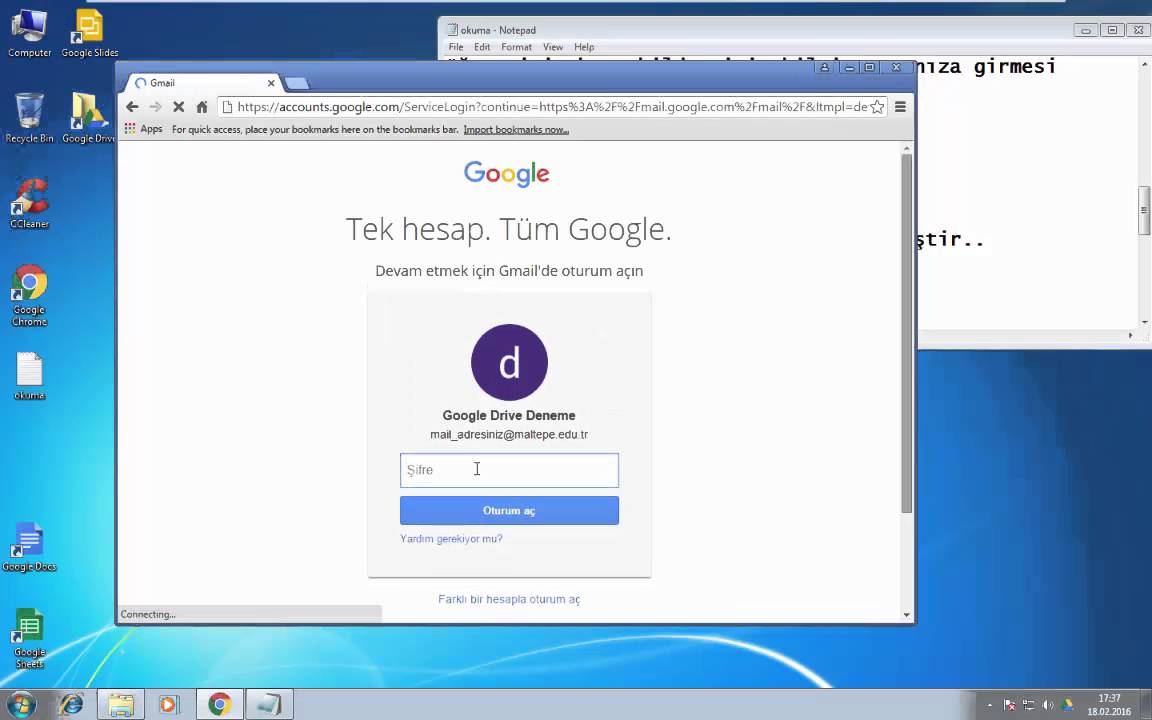Open the Google Slides desktop shortcut
This screenshot has width=1152, height=720.
coord(90,33)
